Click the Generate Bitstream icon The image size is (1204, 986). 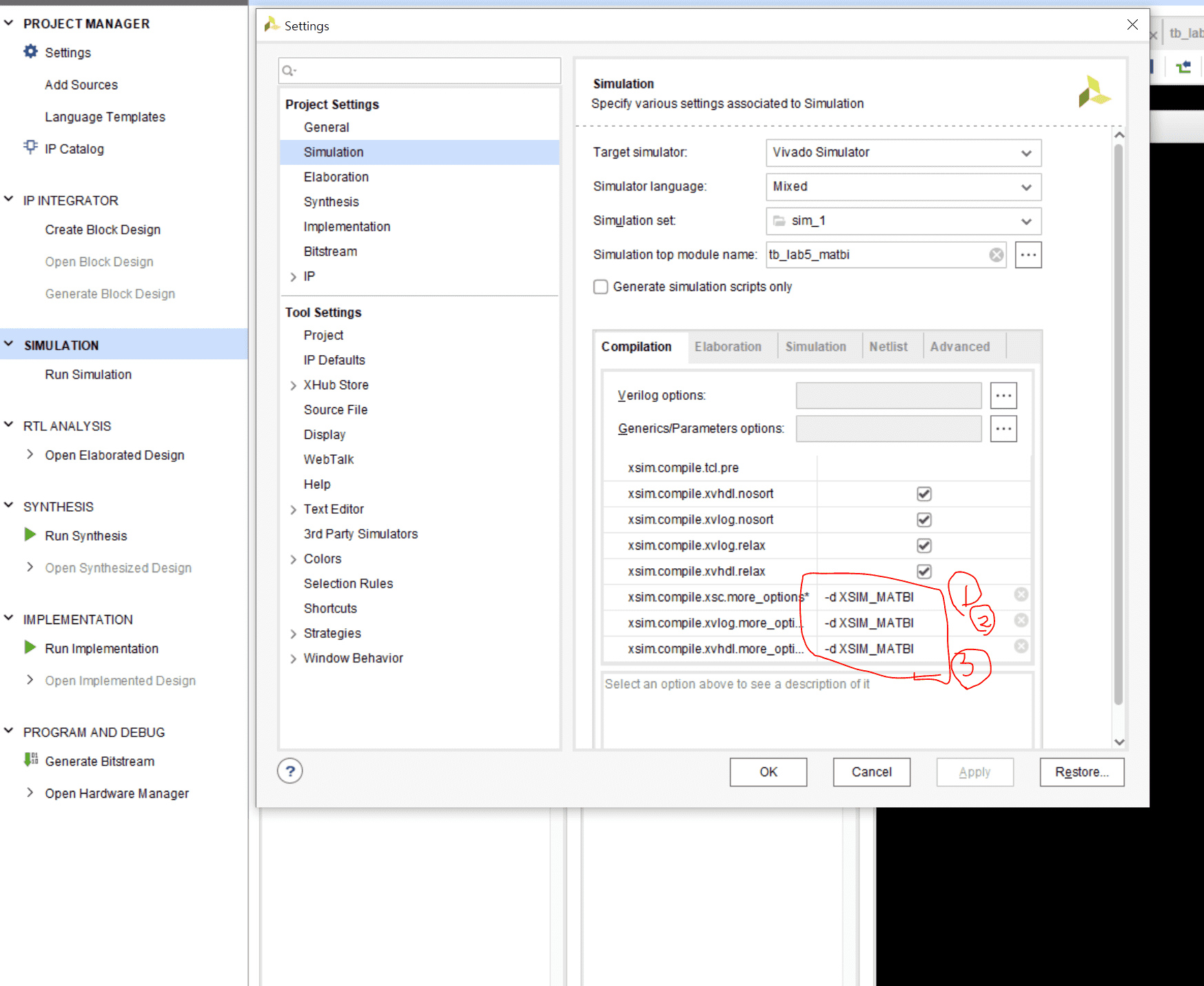[31, 760]
